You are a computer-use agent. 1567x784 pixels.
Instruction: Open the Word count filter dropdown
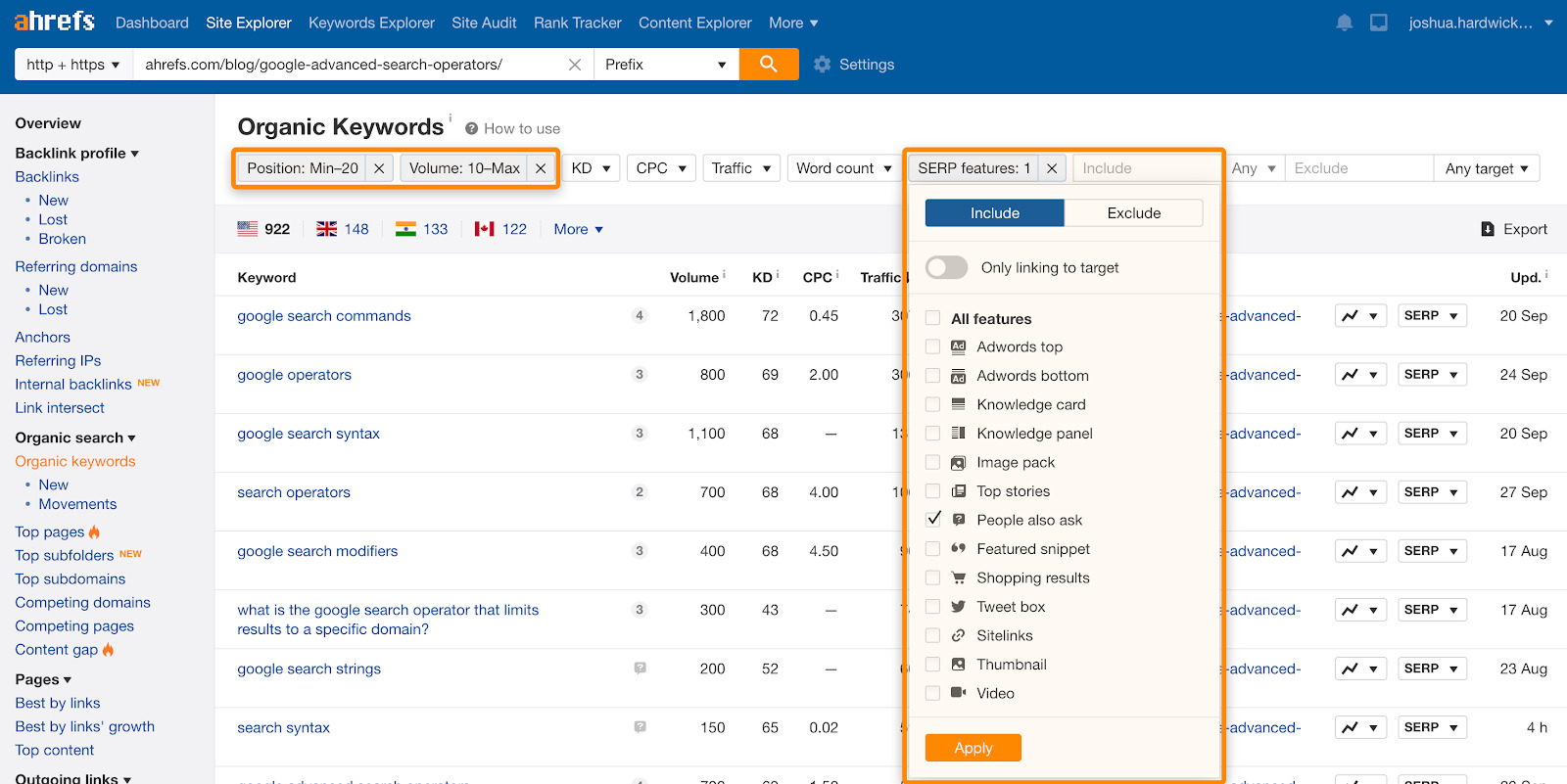[x=844, y=168]
